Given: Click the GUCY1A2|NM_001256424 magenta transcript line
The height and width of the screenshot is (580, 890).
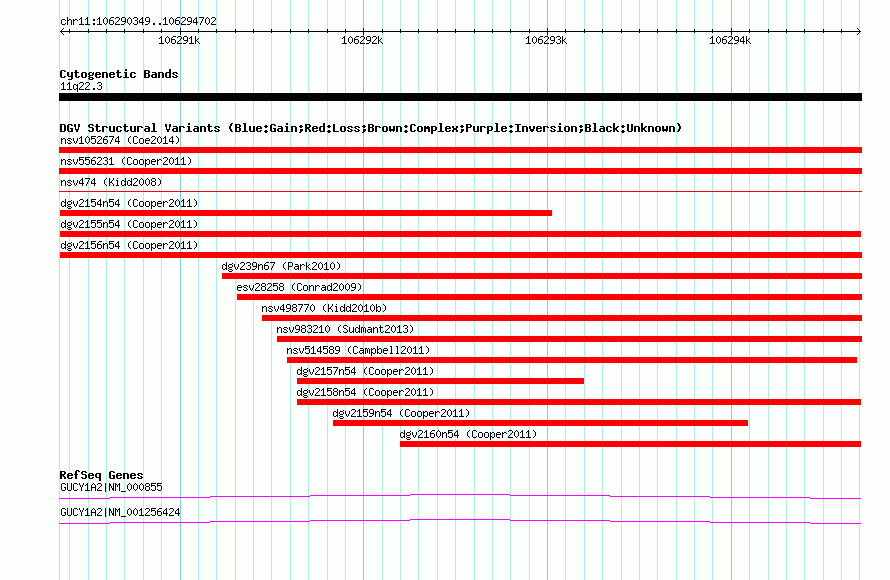Looking at the screenshot, I should 460,522.
